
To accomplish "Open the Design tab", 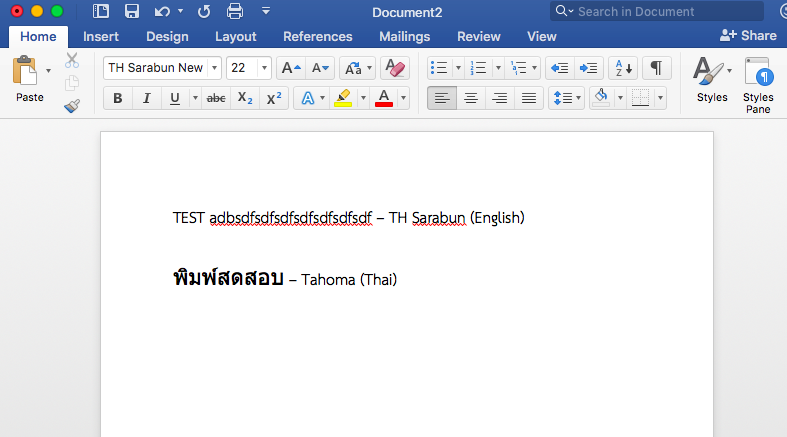I will [x=167, y=37].
